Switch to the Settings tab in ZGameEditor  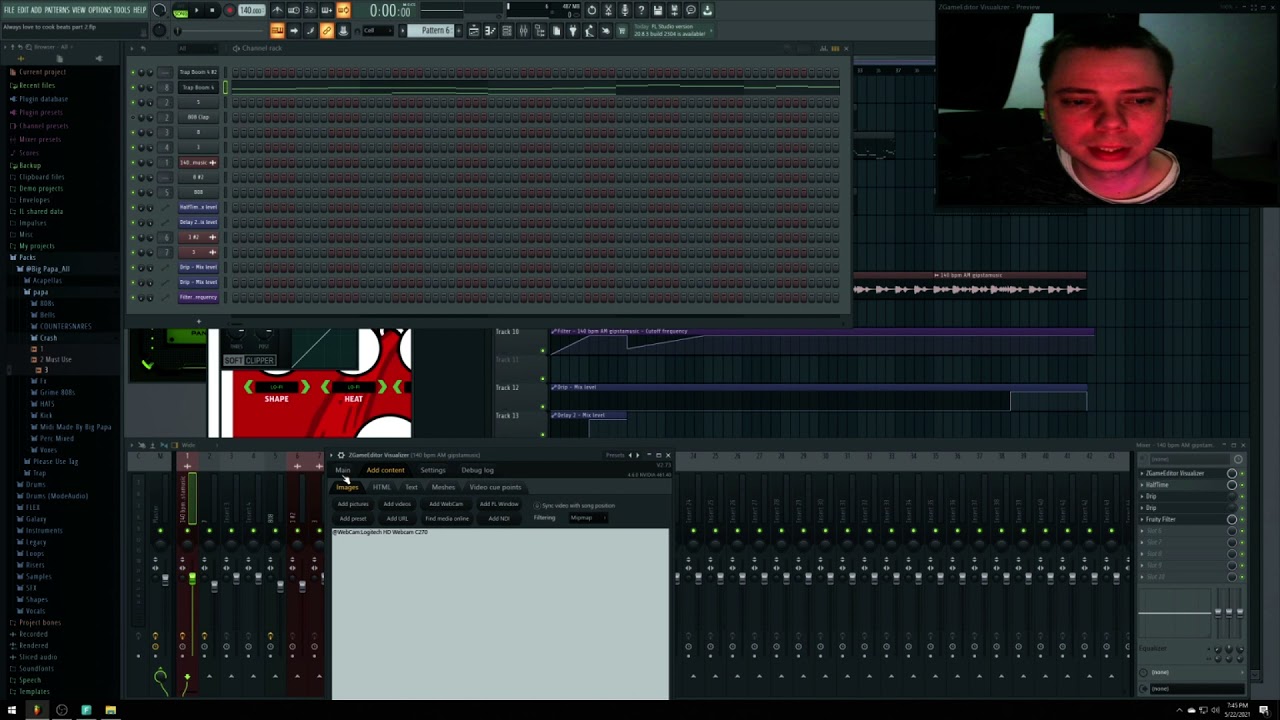(x=433, y=470)
